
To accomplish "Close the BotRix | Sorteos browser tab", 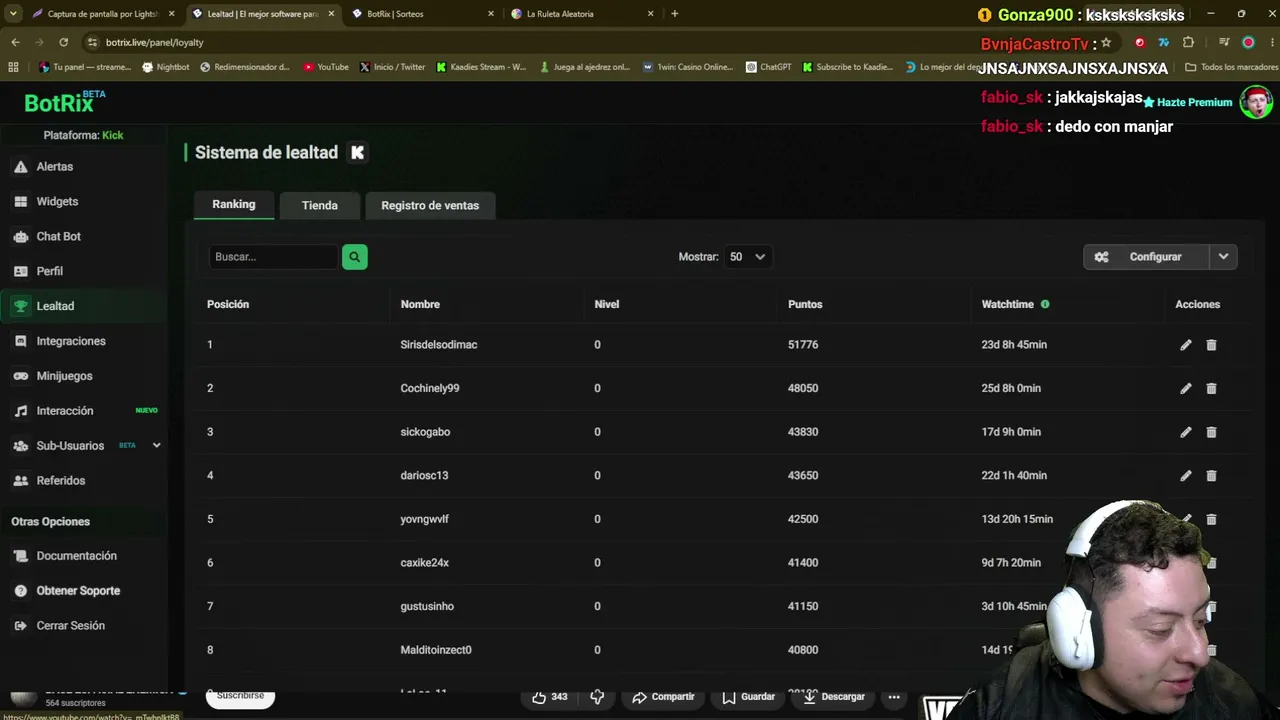I will pyautogui.click(x=491, y=14).
